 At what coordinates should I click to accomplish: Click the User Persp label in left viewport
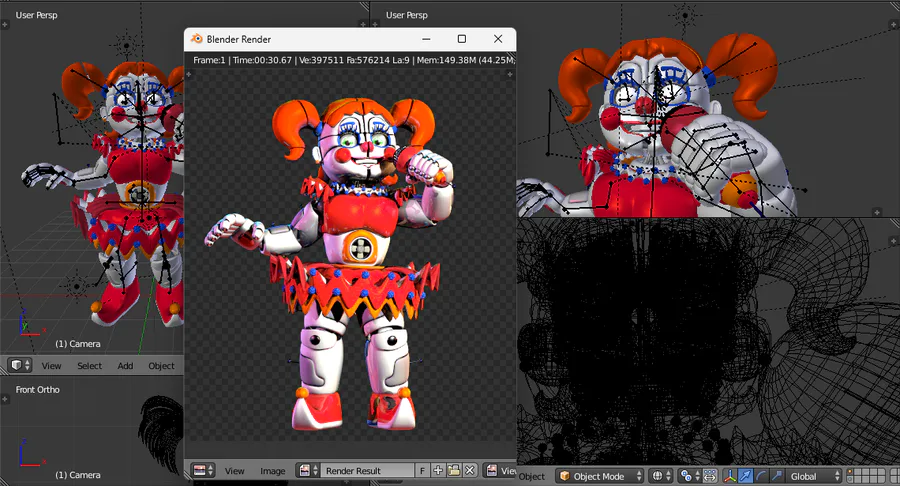(36, 15)
